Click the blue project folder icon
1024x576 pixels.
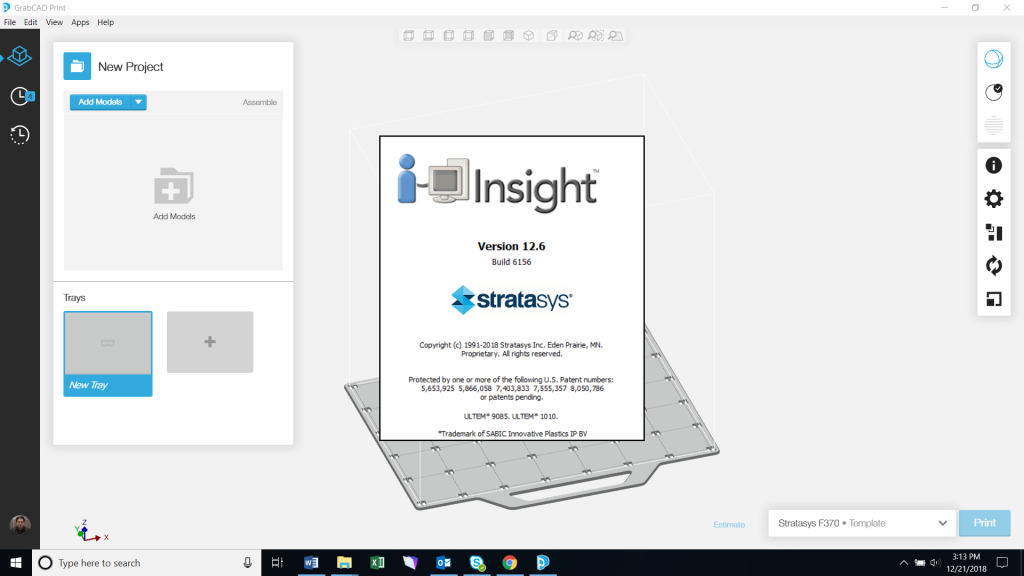[x=77, y=66]
